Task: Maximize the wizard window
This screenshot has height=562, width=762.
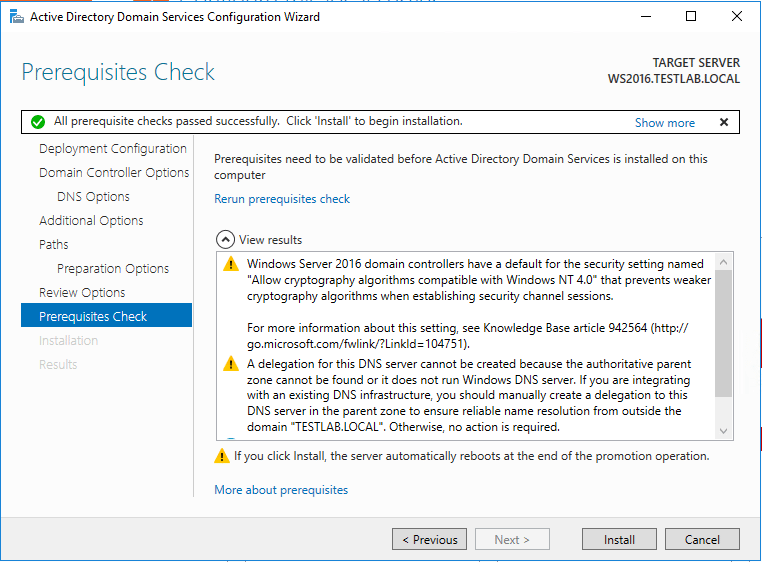Action: [691, 16]
